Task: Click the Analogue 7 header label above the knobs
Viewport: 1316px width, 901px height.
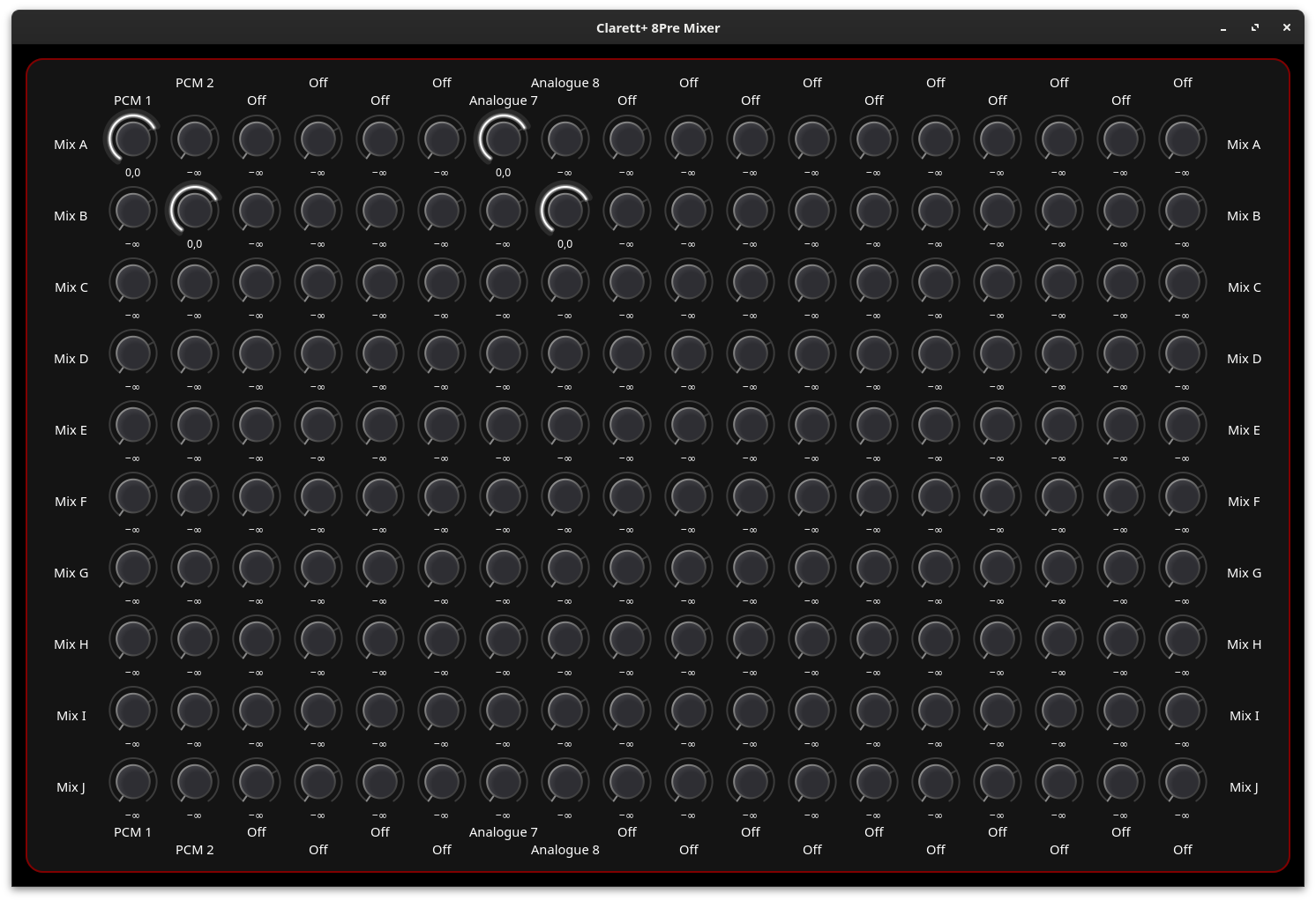Action: [503, 101]
